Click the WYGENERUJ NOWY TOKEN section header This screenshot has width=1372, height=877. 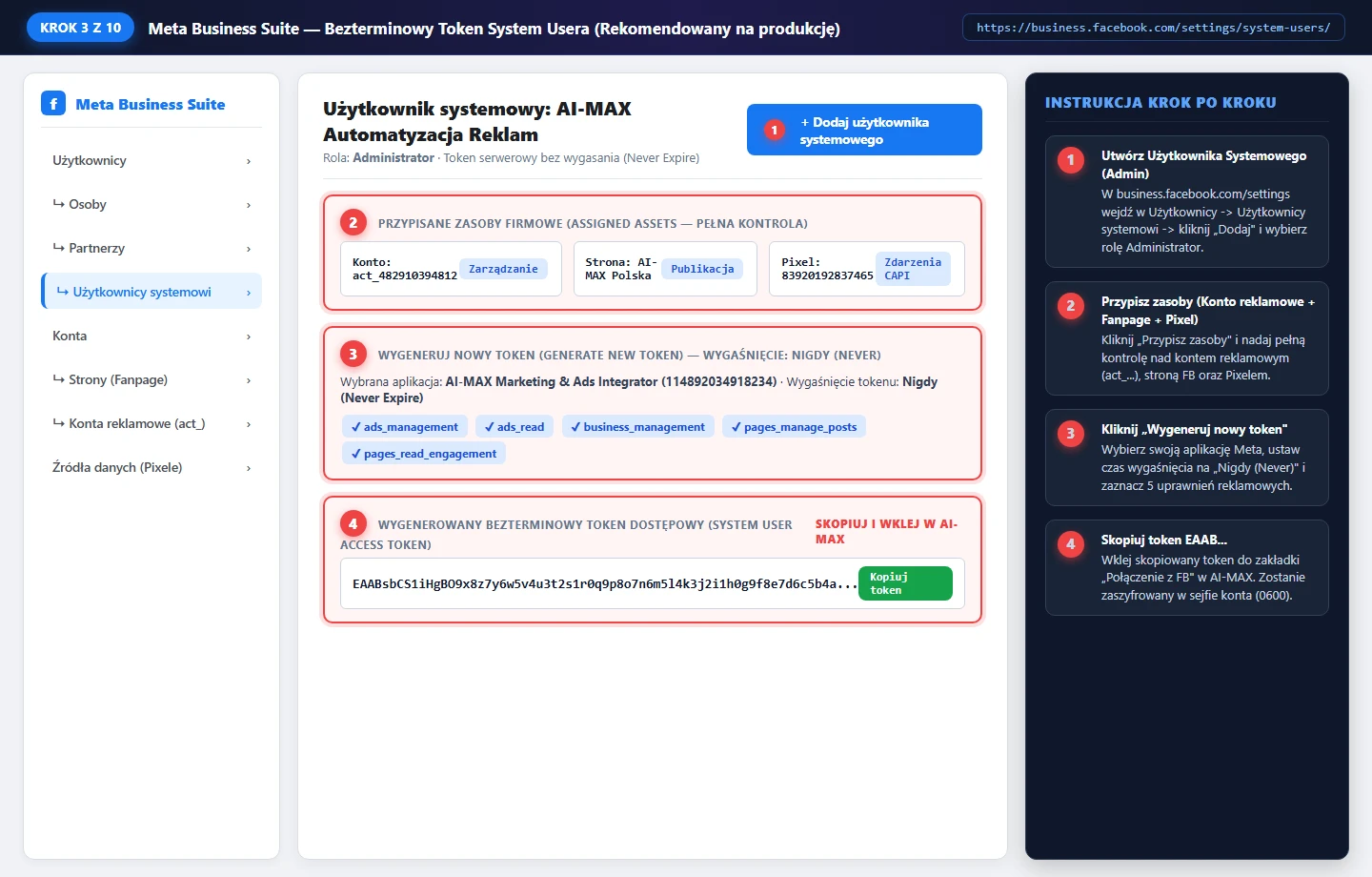(629, 355)
